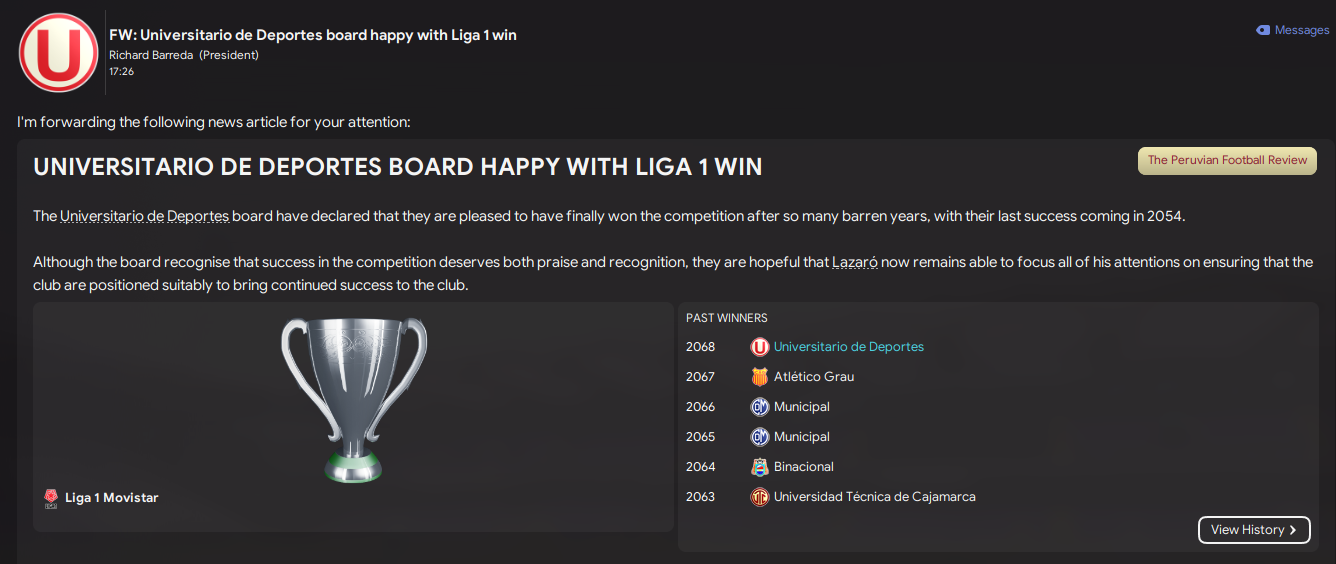Image resolution: width=1336 pixels, height=564 pixels.
Task: Click the Liga 1 Movistar competition name
Action: tap(111, 498)
